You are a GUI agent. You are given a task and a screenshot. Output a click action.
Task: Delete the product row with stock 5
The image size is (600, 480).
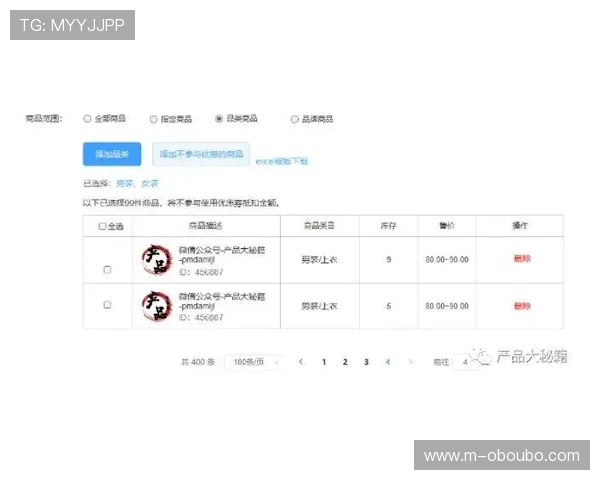(x=522, y=306)
